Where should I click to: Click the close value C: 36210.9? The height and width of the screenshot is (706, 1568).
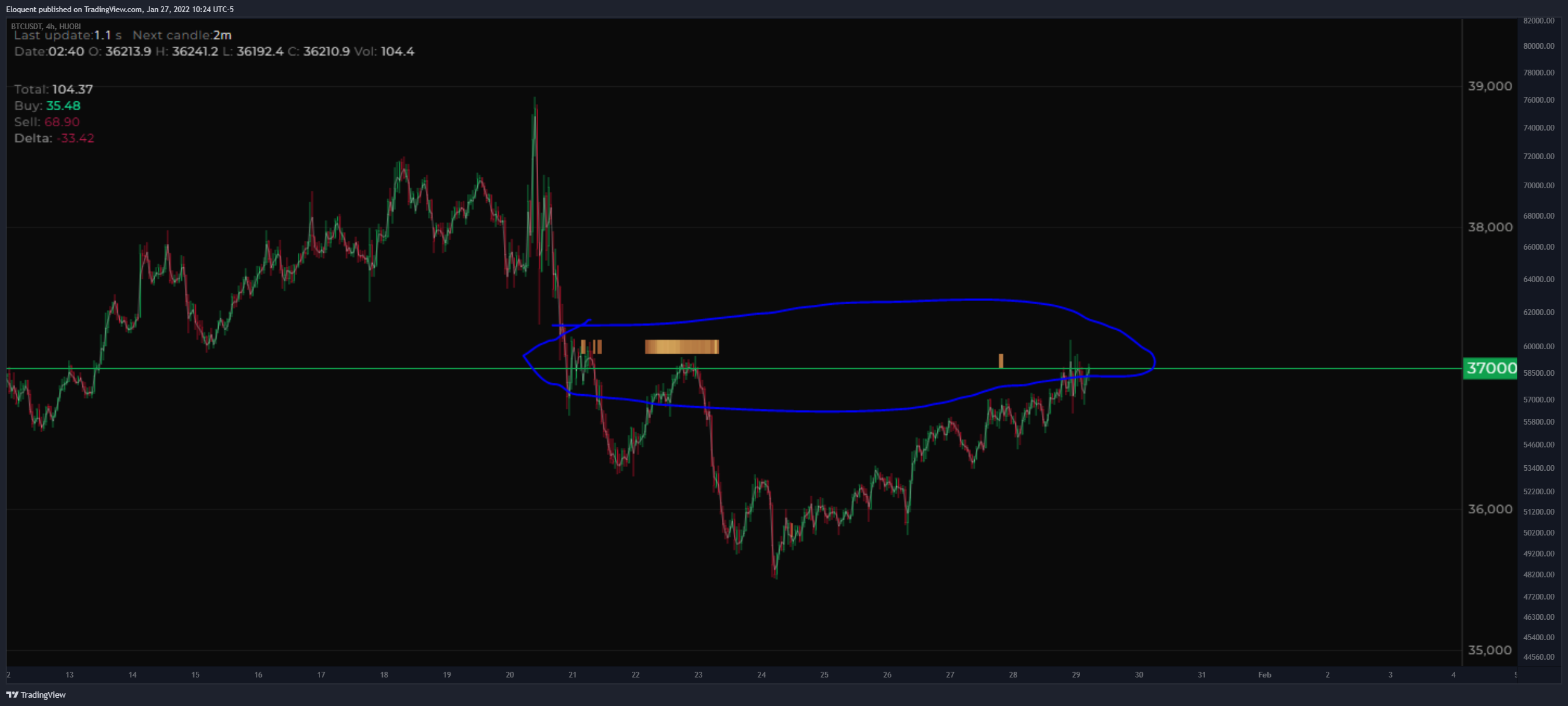click(319, 51)
